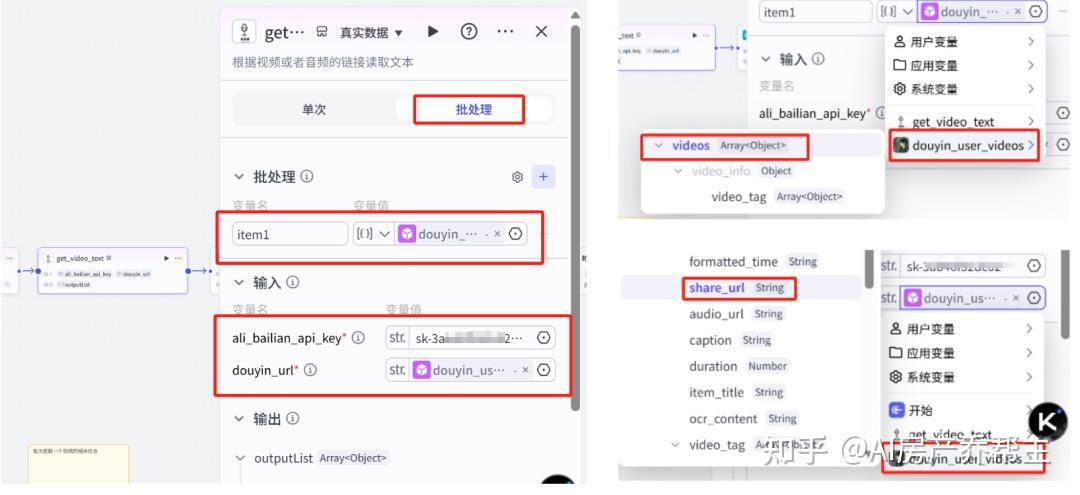The image size is (1080, 495).
Task: Select the get_video_text node on canvas
Action: click(x=112, y=271)
